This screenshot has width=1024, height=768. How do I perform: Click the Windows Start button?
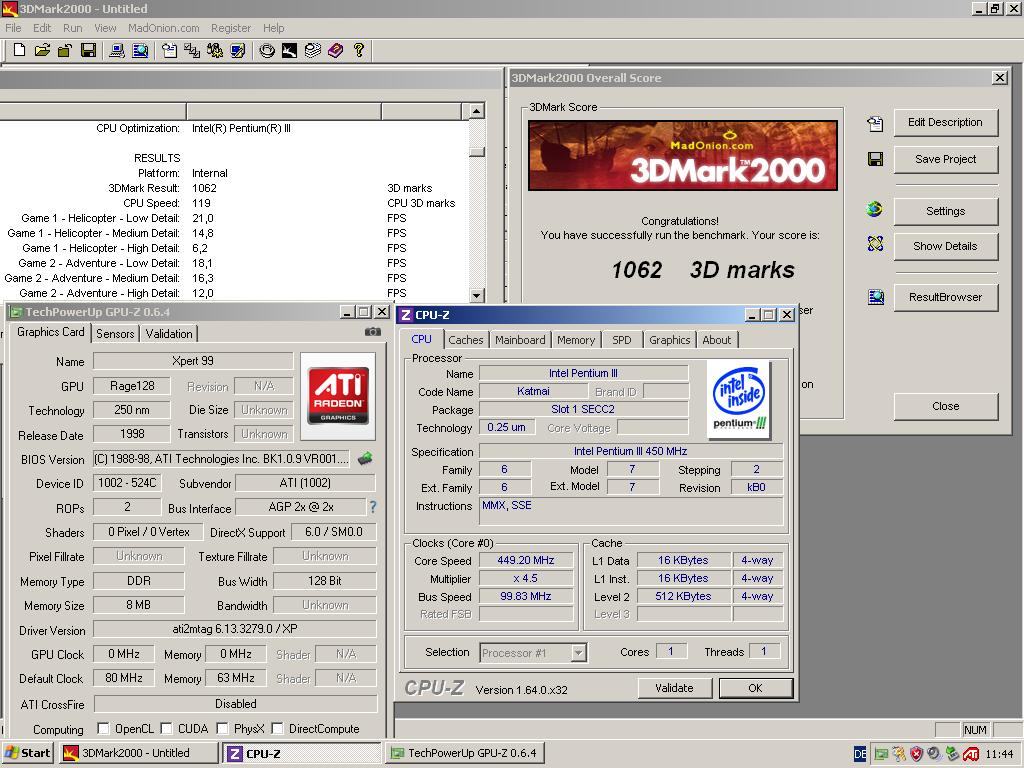[27, 753]
